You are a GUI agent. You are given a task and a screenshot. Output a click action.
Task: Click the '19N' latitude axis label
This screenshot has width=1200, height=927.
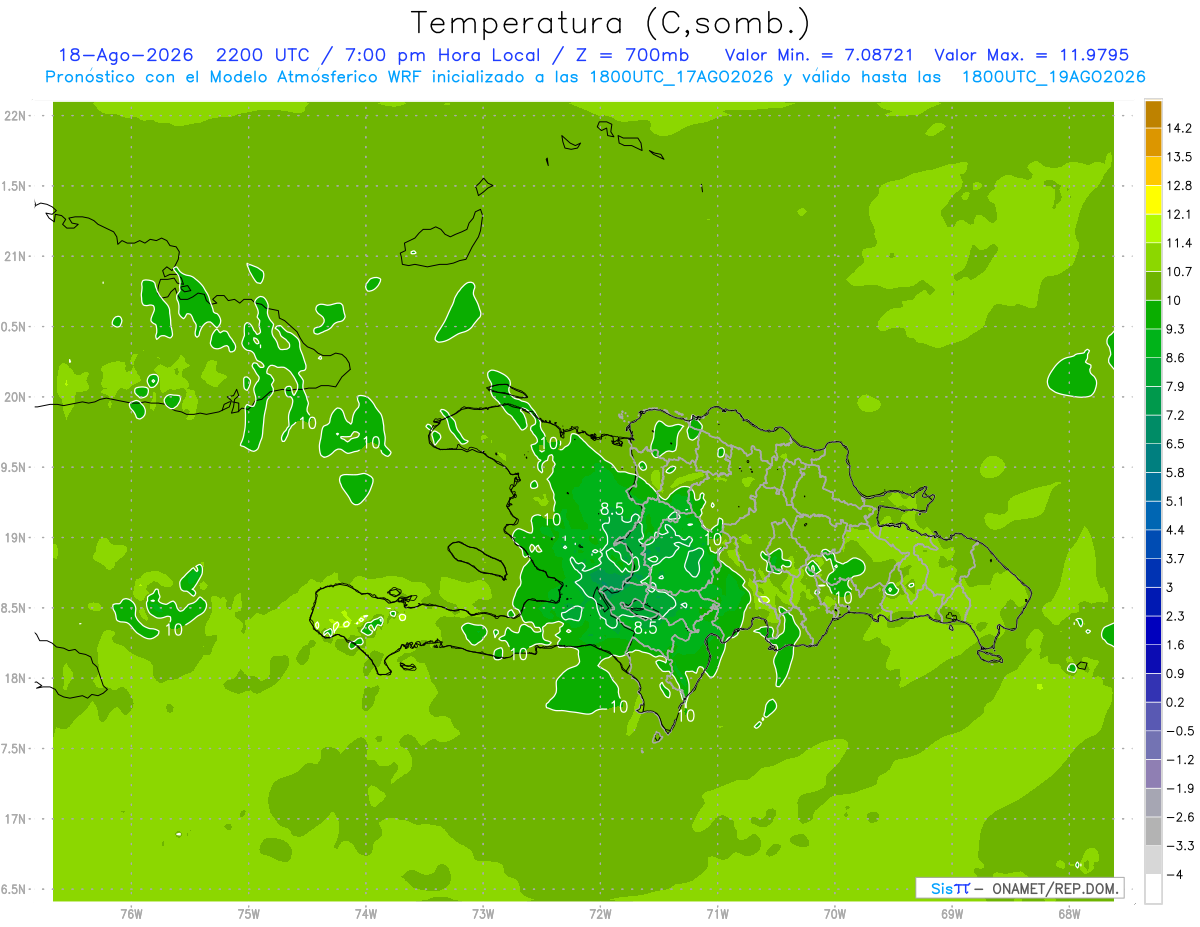tap(17, 537)
